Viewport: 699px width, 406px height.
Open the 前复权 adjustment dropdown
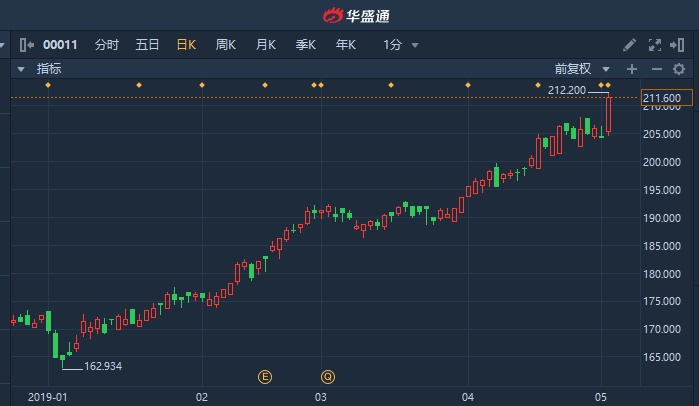(582, 69)
